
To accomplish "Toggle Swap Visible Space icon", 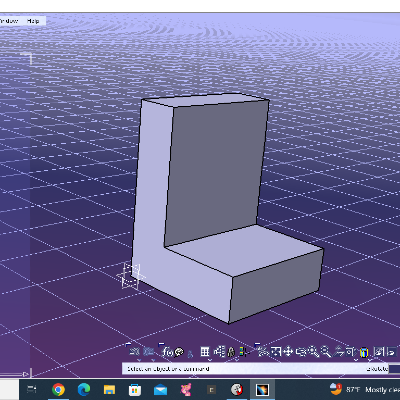I will [391, 351].
